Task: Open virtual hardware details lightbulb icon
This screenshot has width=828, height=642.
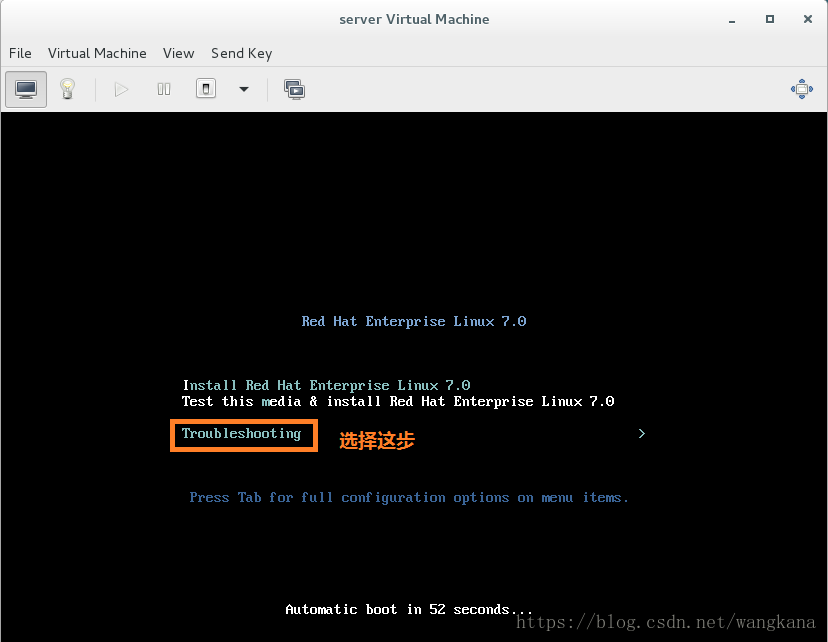Action: tap(68, 89)
